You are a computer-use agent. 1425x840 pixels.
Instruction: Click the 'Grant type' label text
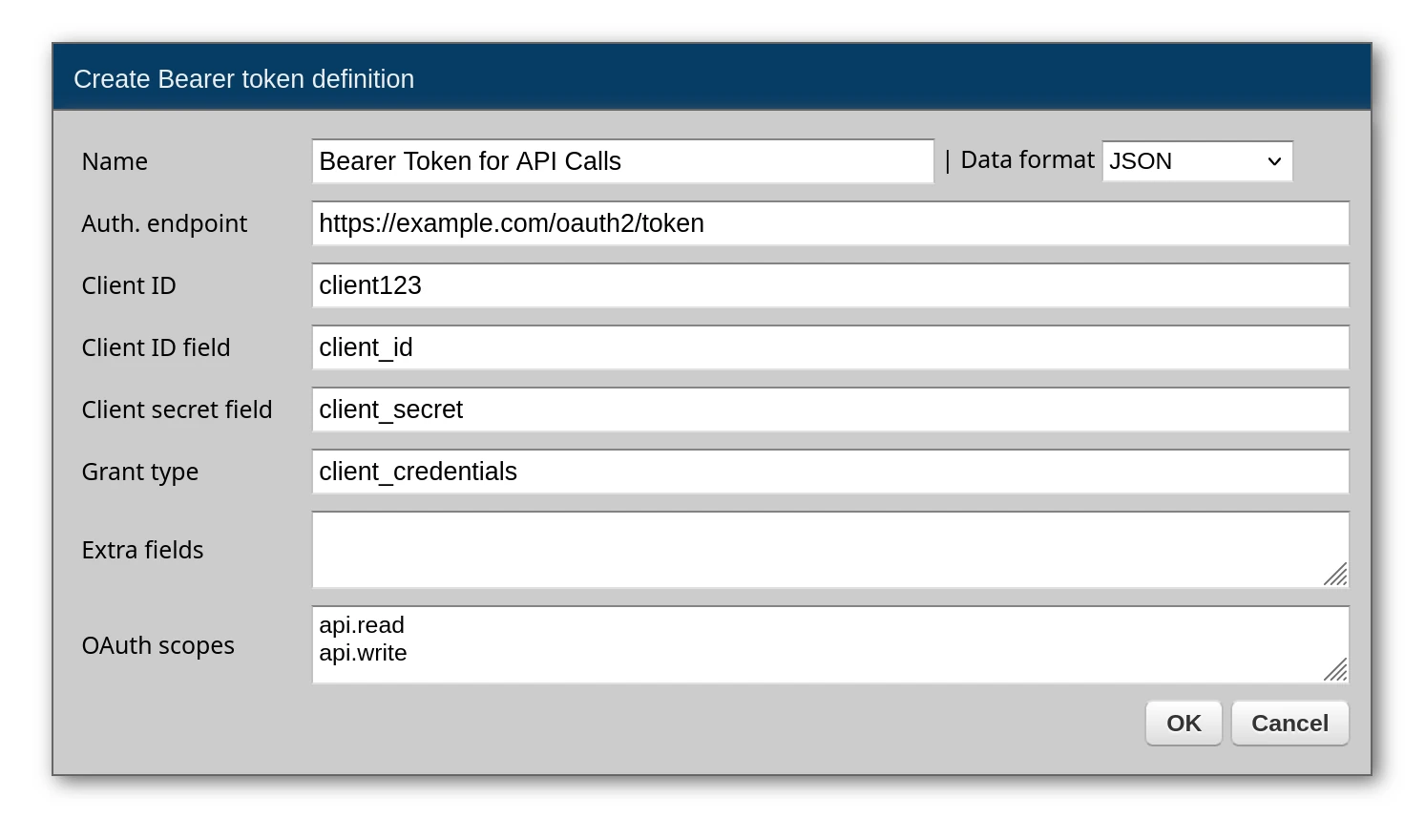coord(140,472)
